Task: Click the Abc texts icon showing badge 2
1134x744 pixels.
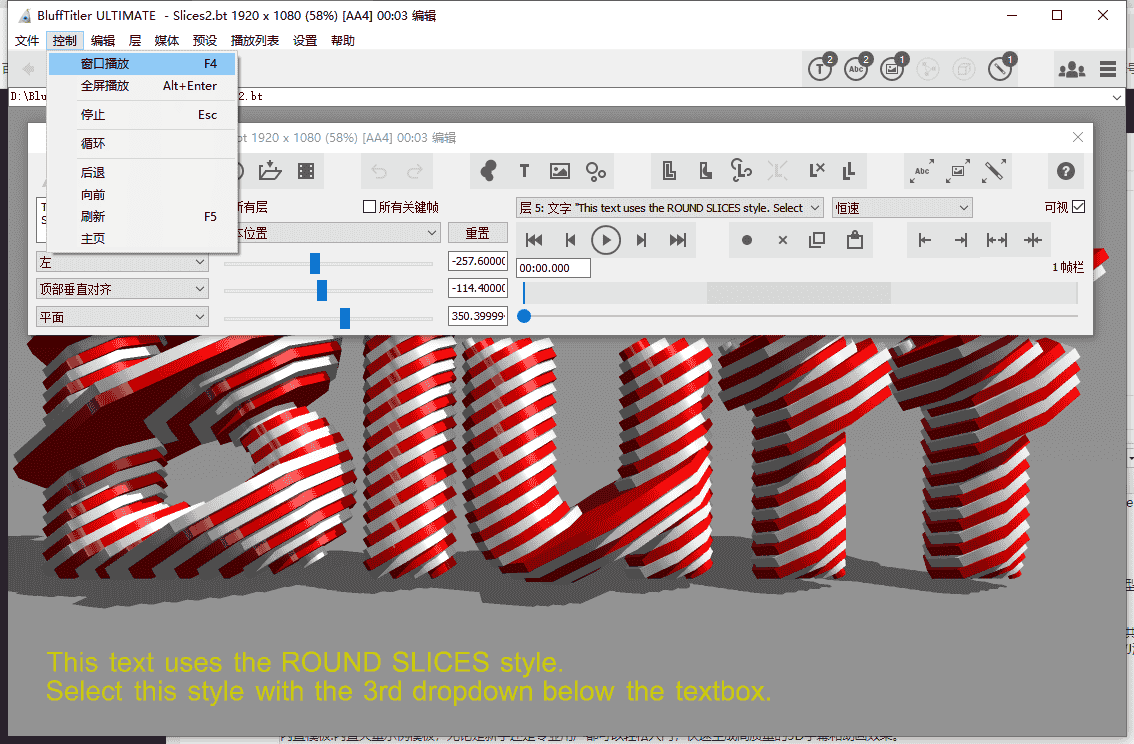Action: click(855, 71)
